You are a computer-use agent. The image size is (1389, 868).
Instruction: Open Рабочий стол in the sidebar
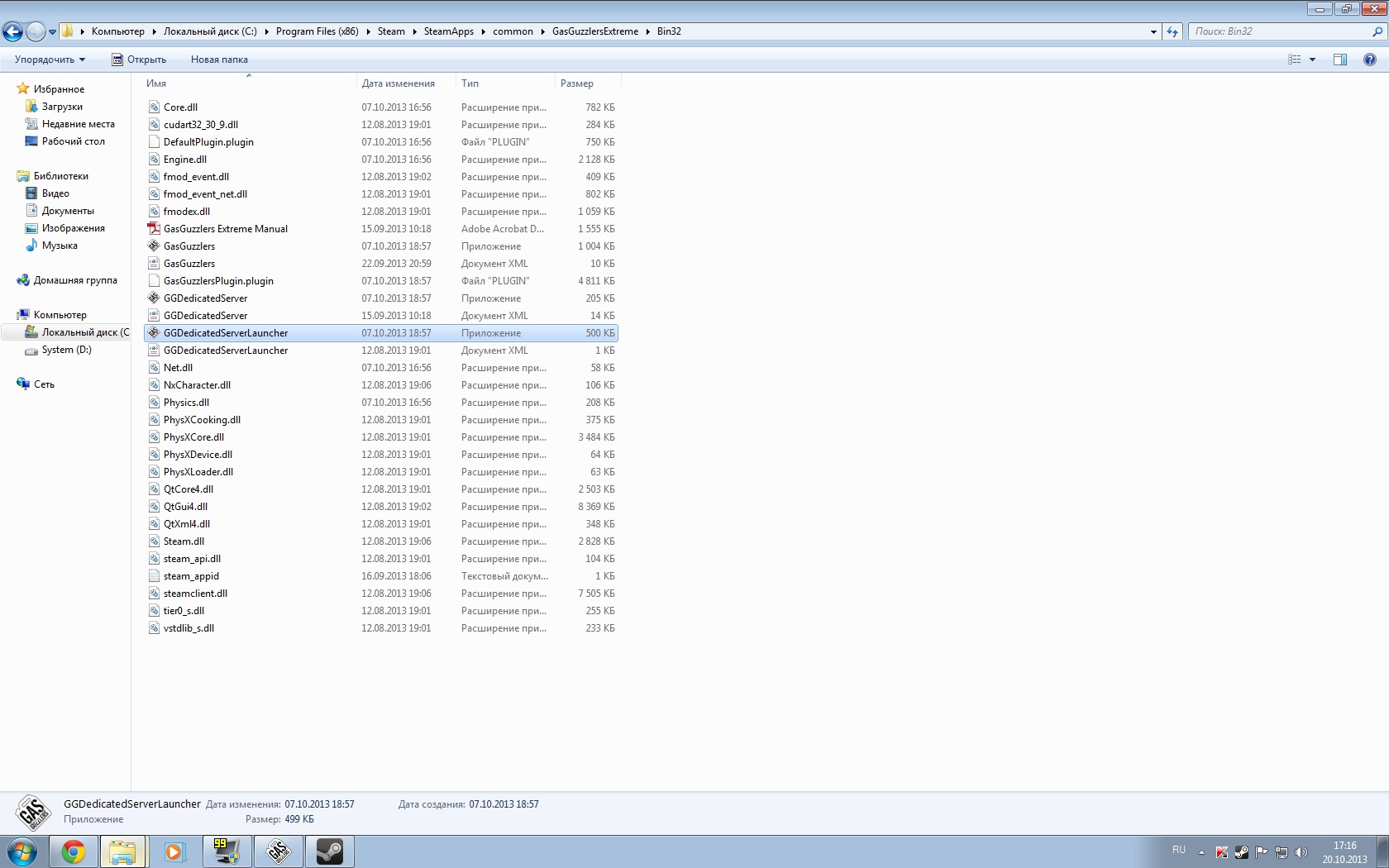pos(73,141)
